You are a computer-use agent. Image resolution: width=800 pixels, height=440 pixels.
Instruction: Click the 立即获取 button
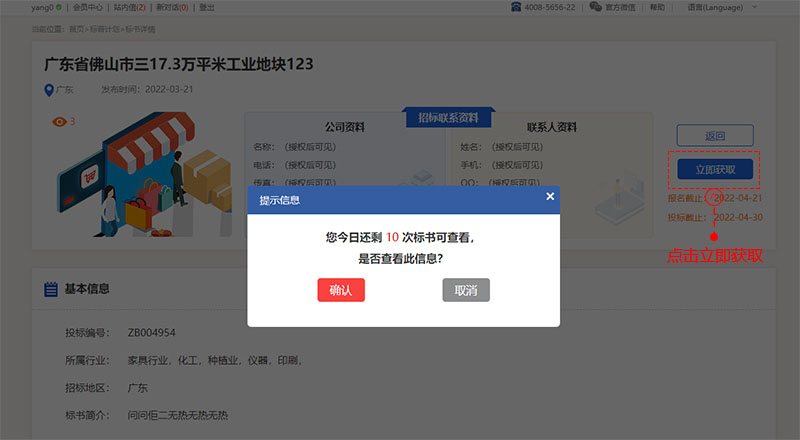pos(715,169)
